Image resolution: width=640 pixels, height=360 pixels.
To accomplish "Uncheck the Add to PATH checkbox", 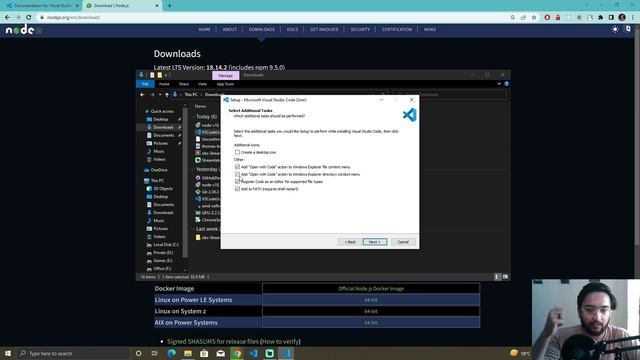I will pyautogui.click(x=237, y=189).
